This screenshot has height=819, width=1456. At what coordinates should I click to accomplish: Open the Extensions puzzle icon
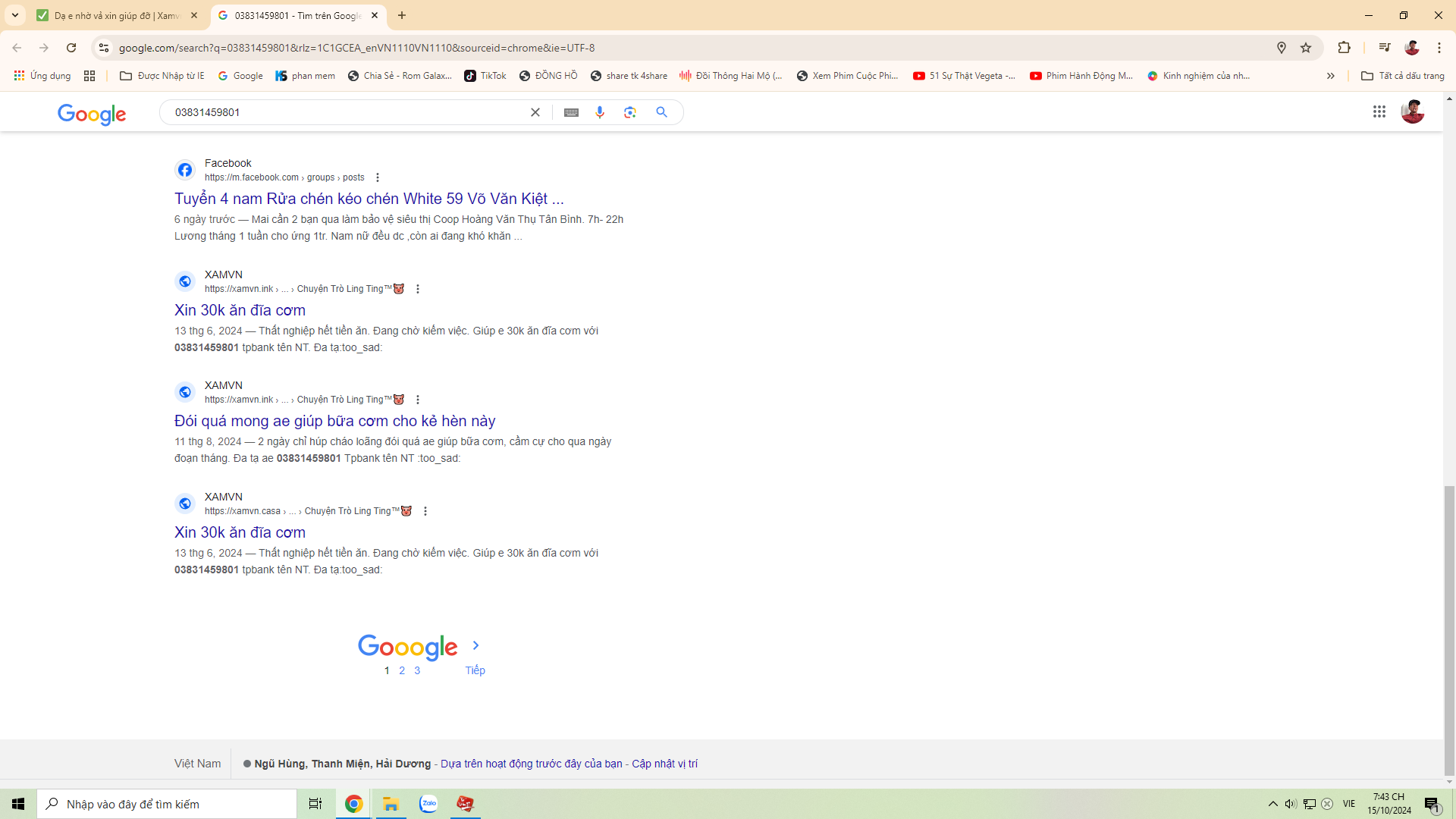tap(1345, 48)
